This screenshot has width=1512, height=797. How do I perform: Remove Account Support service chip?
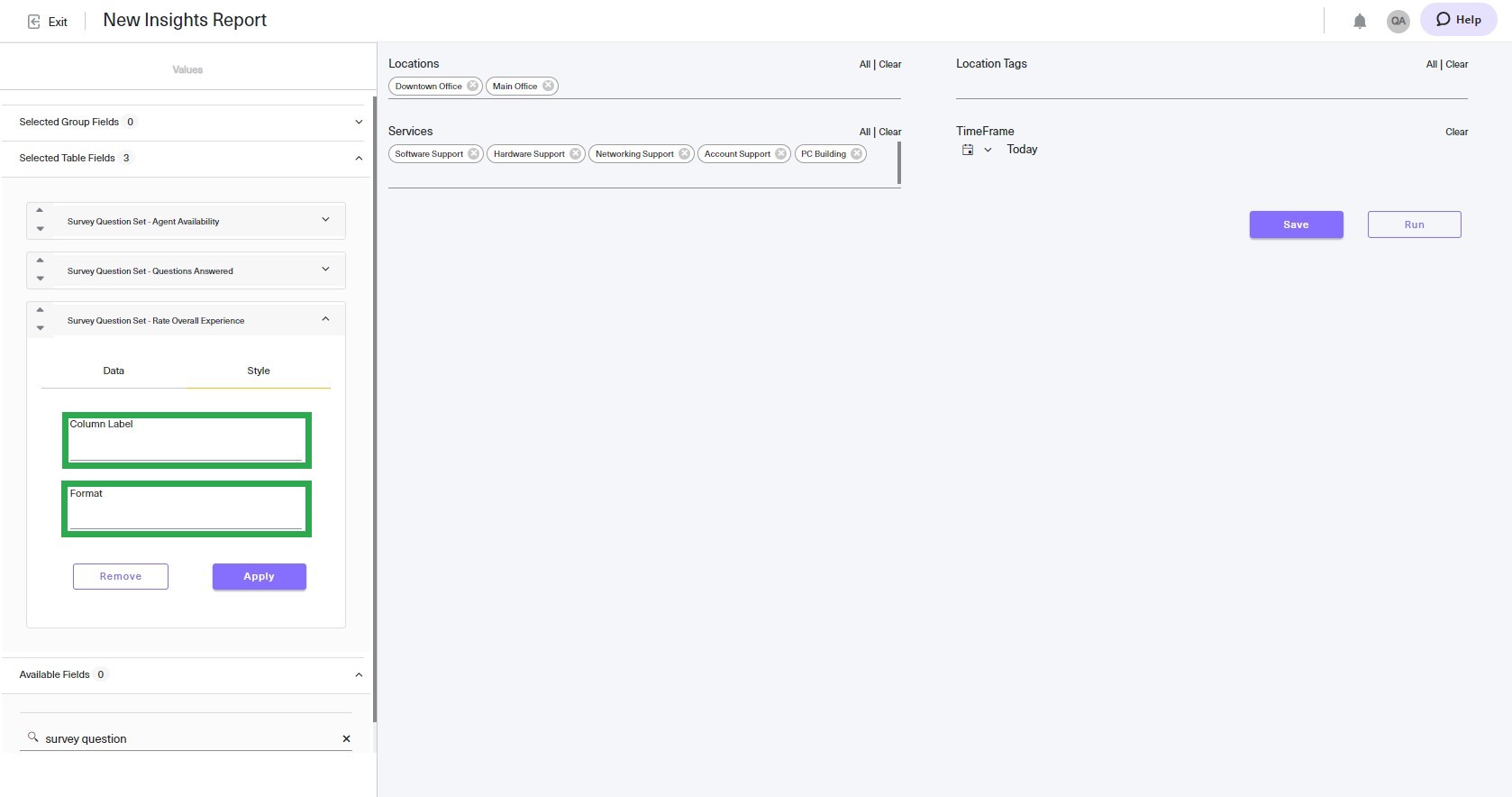coord(781,153)
